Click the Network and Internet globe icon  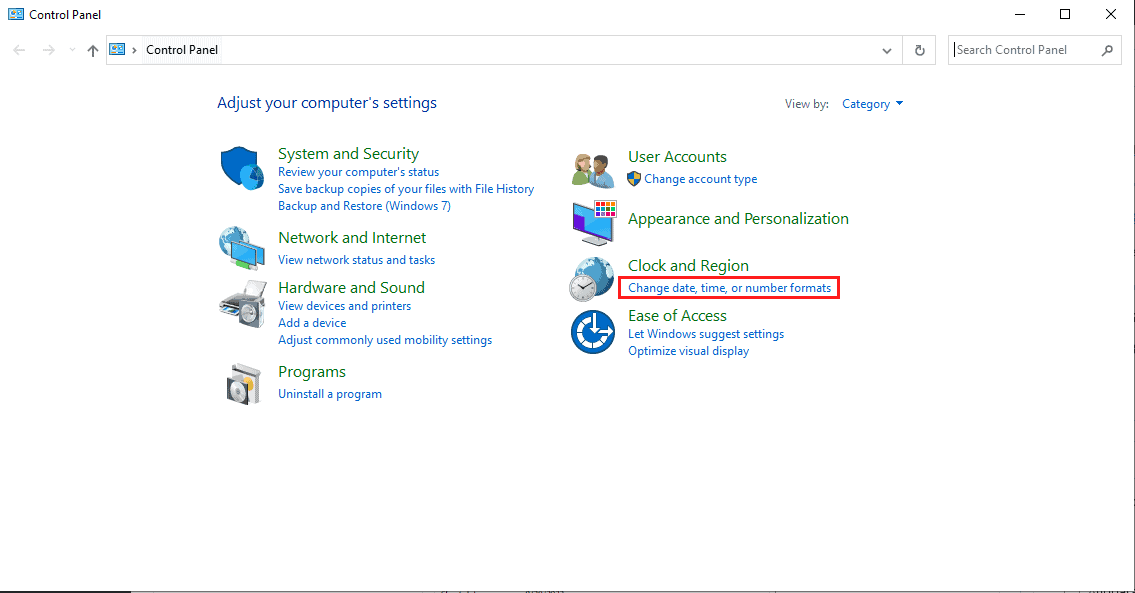coord(242,248)
